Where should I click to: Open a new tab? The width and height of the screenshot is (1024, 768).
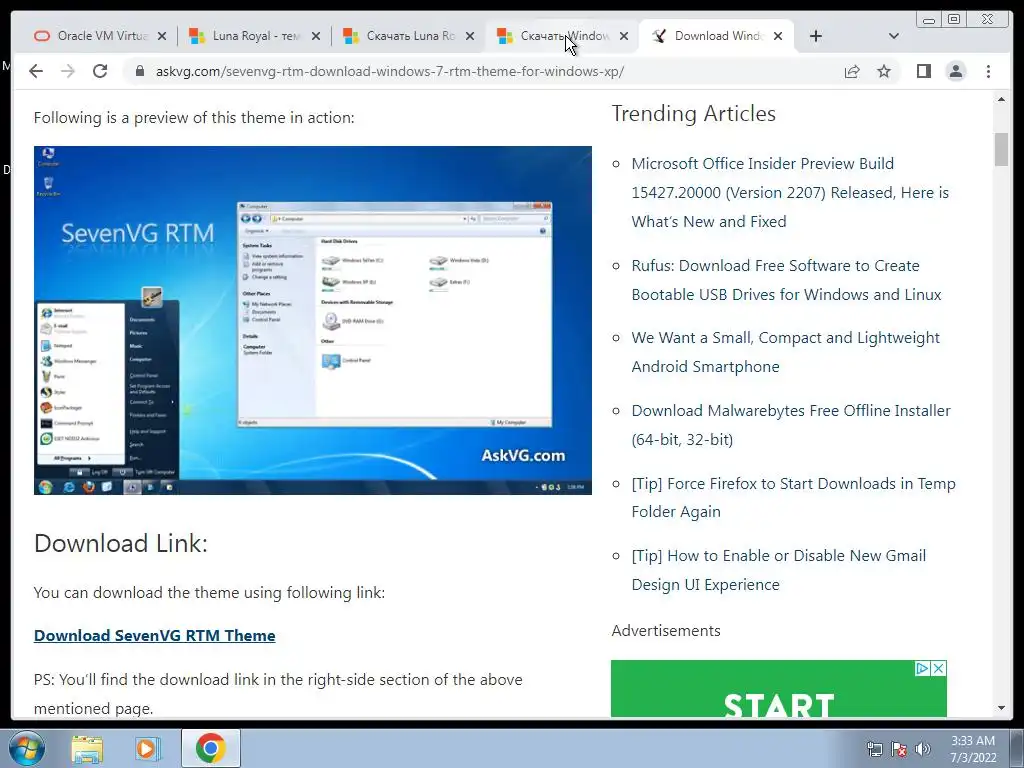click(x=816, y=36)
